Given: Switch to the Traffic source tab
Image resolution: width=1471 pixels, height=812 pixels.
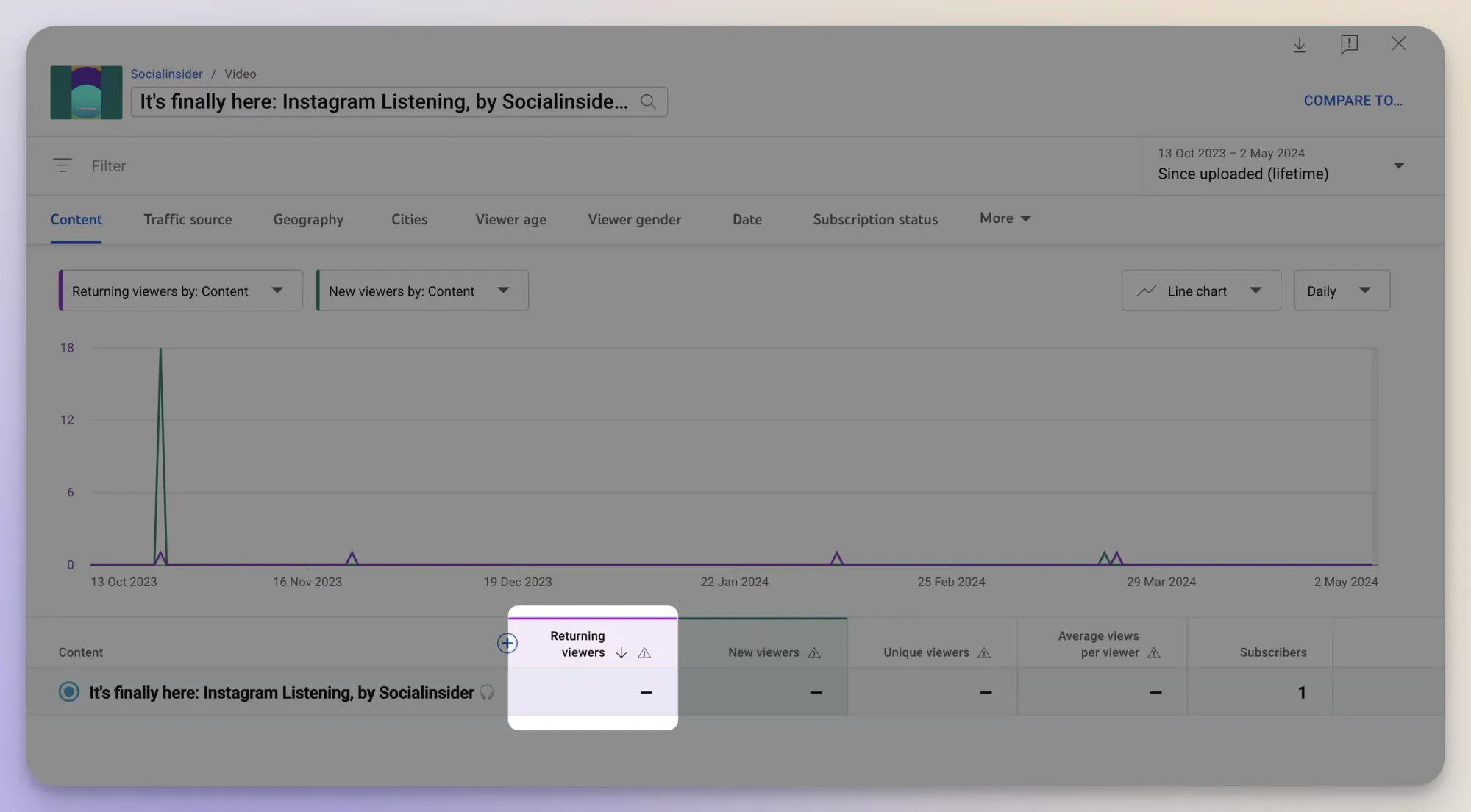Looking at the screenshot, I should tap(188, 219).
